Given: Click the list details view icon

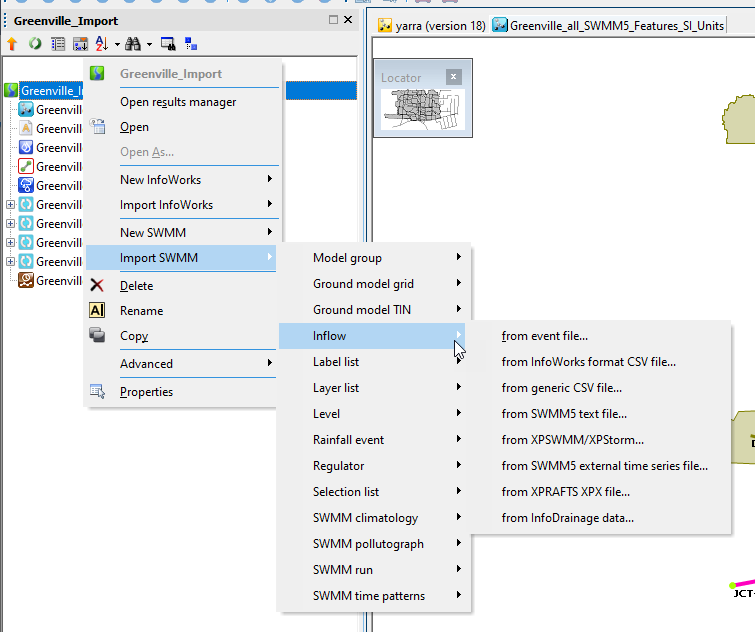Looking at the screenshot, I should [x=58, y=44].
